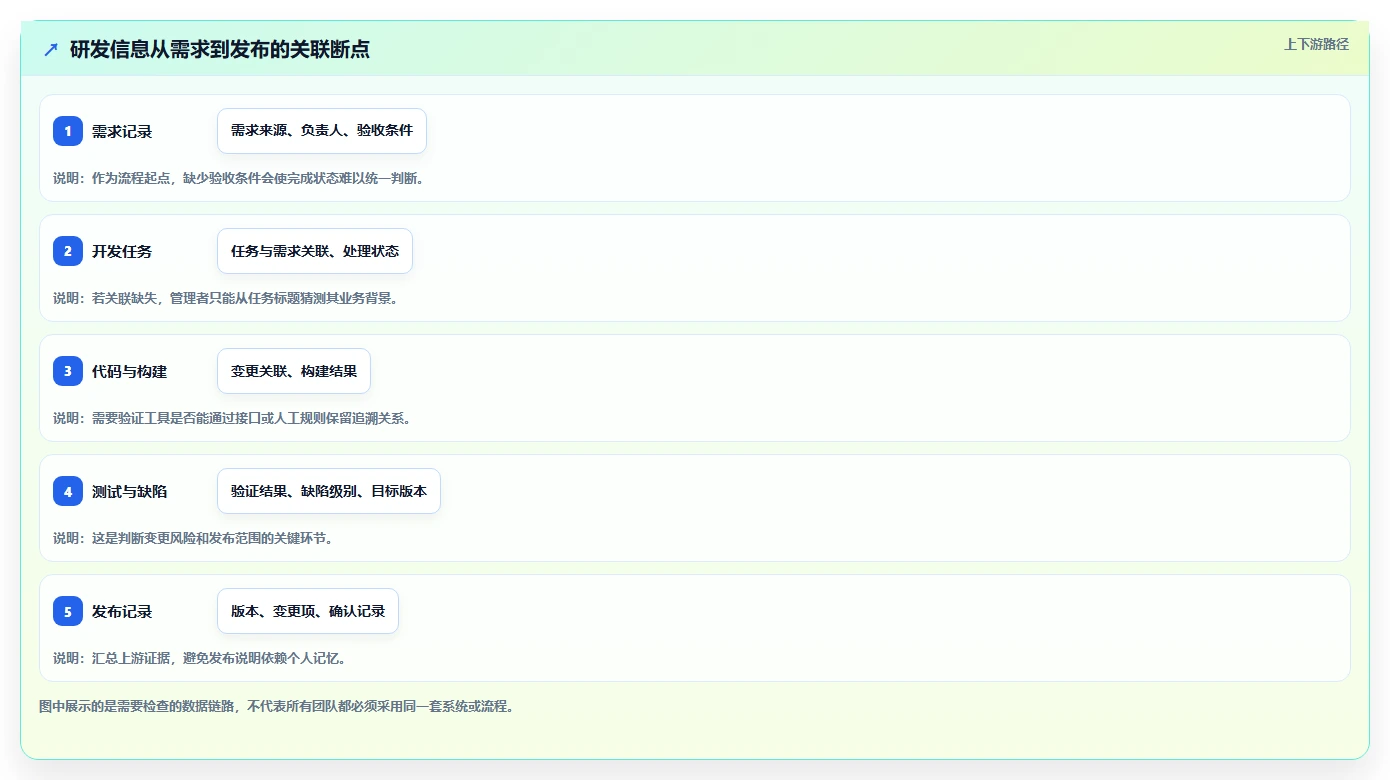This screenshot has width=1390, height=780.
Task: Click the title 研发信息从需求到发布的关联断点
Action: click(220, 49)
